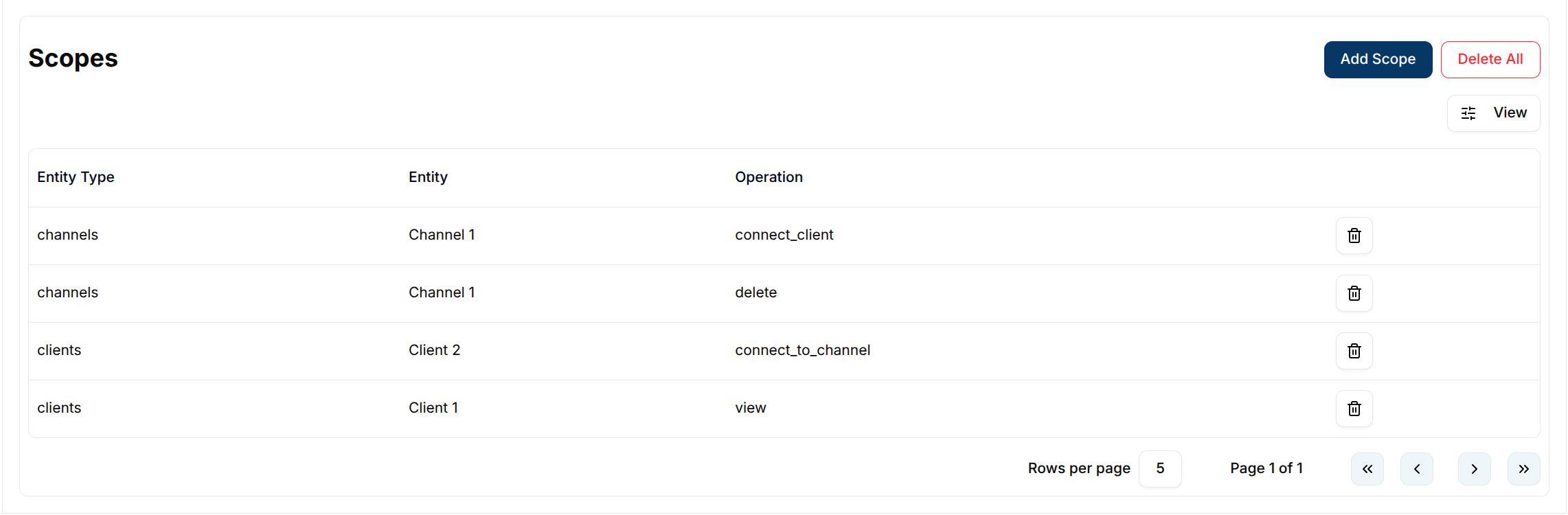Go to the next page of scopes
The height and width of the screenshot is (515, 1568).
tap(1475, 469)
